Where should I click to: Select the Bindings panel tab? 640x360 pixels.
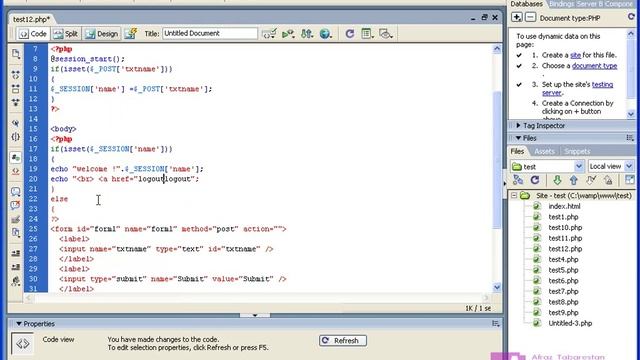[x=561, y=4]
